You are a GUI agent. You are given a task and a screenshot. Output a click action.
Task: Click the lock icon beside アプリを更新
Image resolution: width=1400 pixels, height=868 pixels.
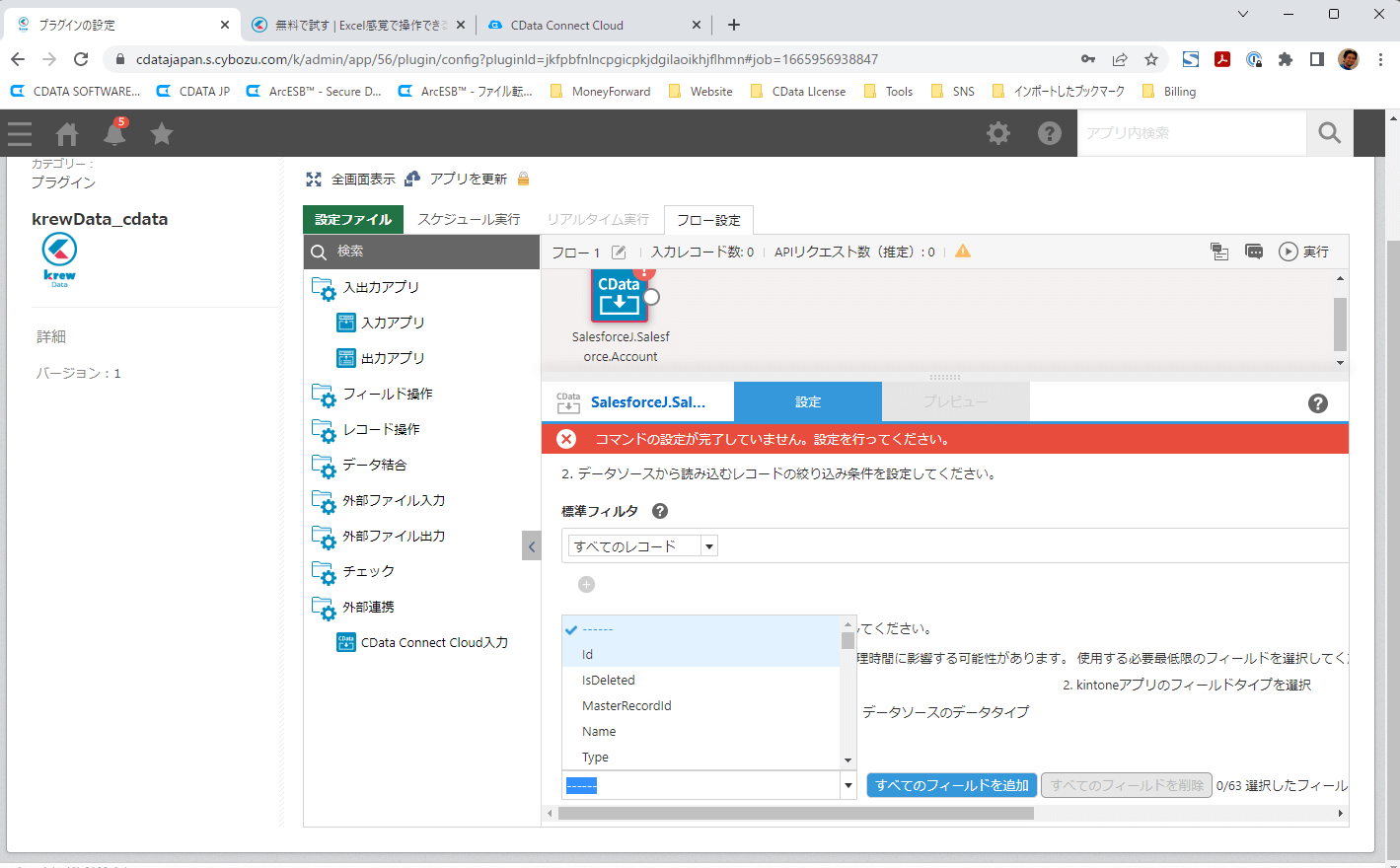click(524, 179)
